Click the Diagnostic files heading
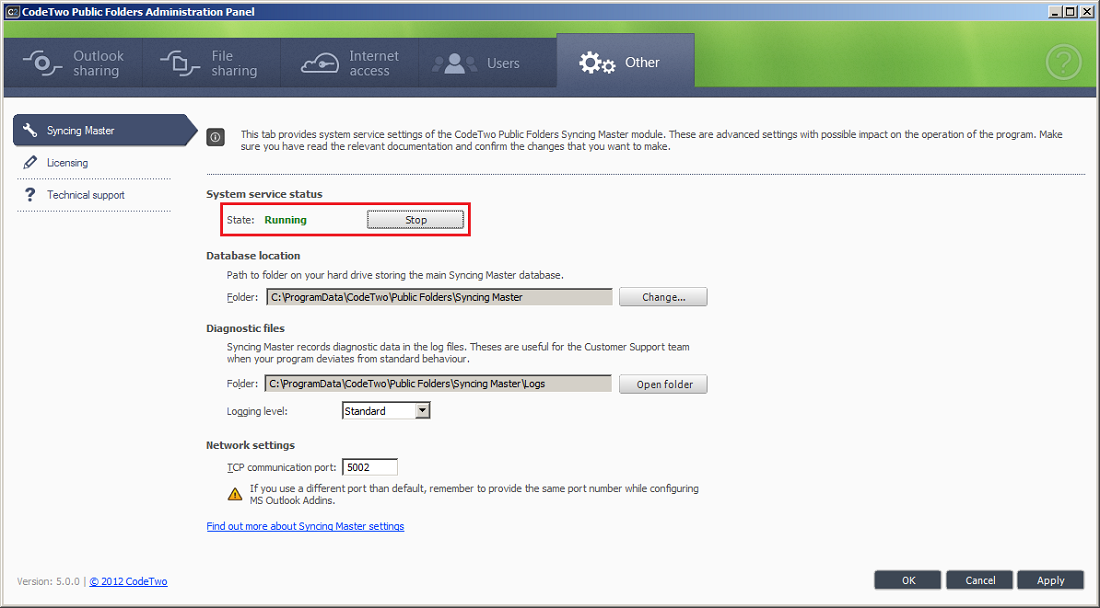Viewport: 1100px width, 608px height. click(246, 328)
